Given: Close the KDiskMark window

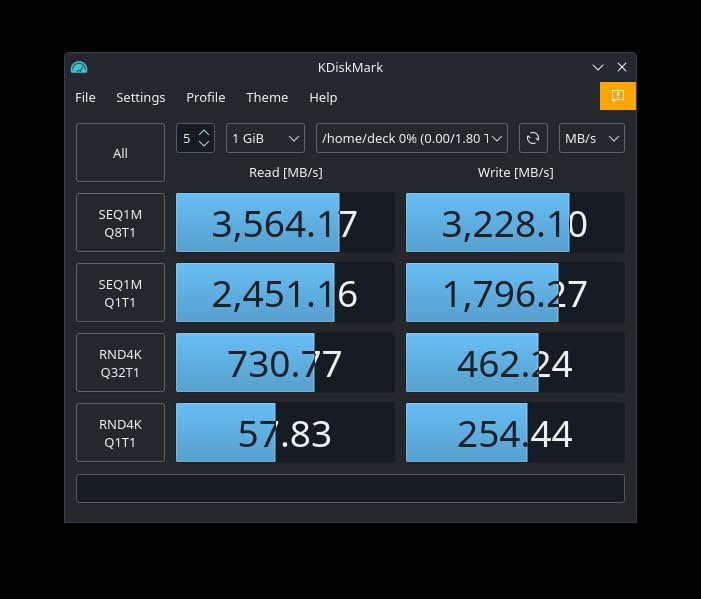Looking at the screenshot, I should coord(622,67).
